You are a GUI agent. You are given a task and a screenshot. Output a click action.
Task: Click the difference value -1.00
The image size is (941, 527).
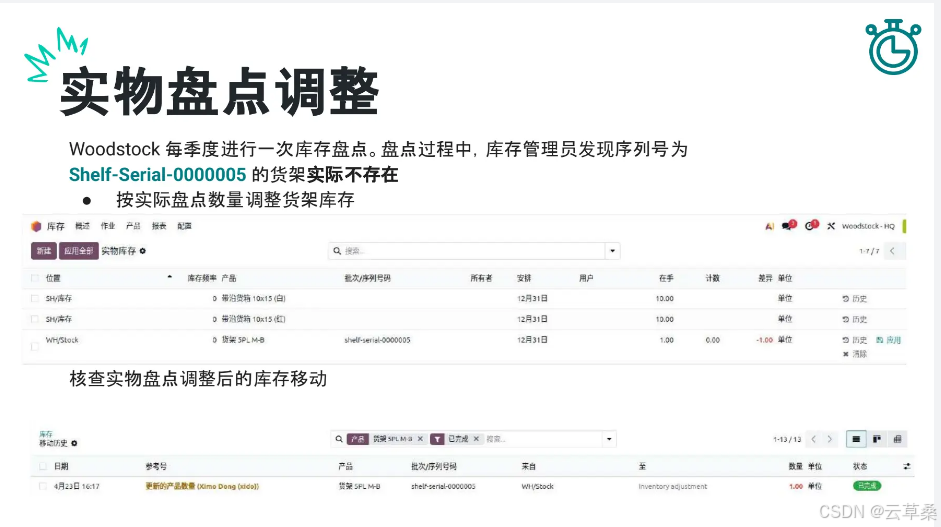pos(765,340)
